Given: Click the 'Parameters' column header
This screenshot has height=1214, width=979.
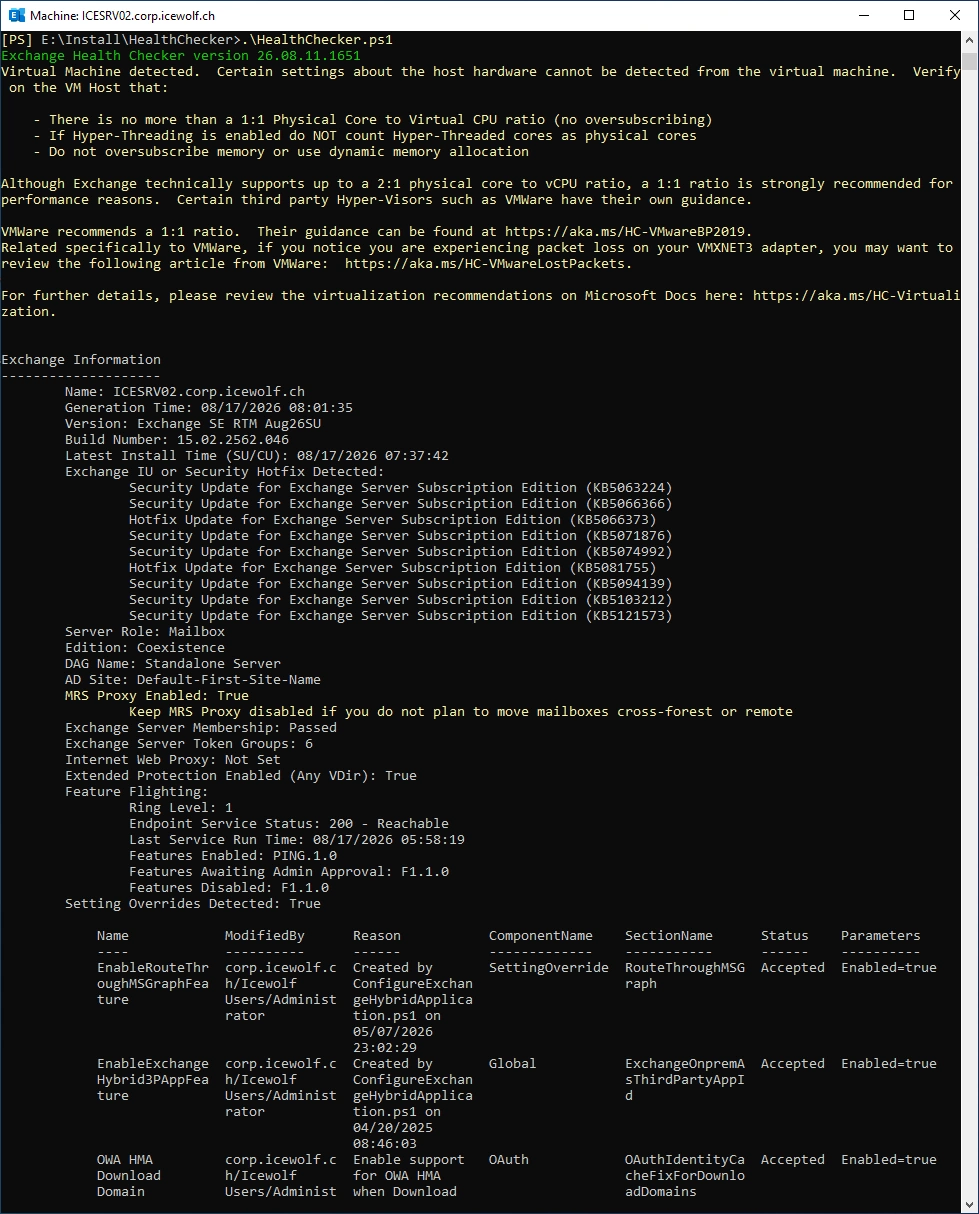Looking at the screenshot, I should pos(881,936).
